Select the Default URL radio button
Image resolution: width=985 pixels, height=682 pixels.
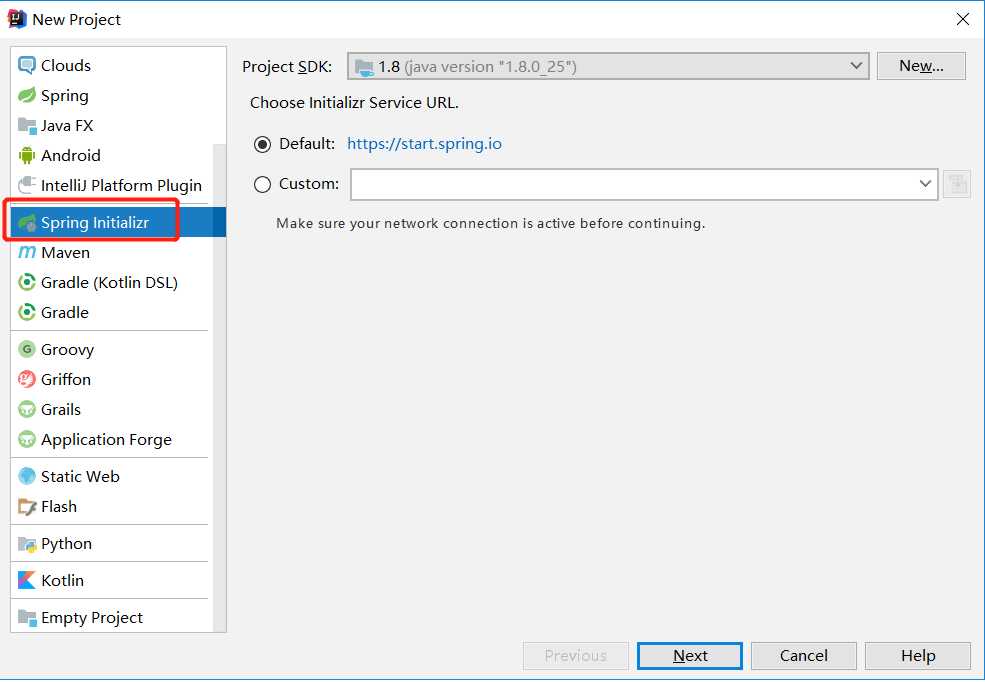[x=263, y=144]
